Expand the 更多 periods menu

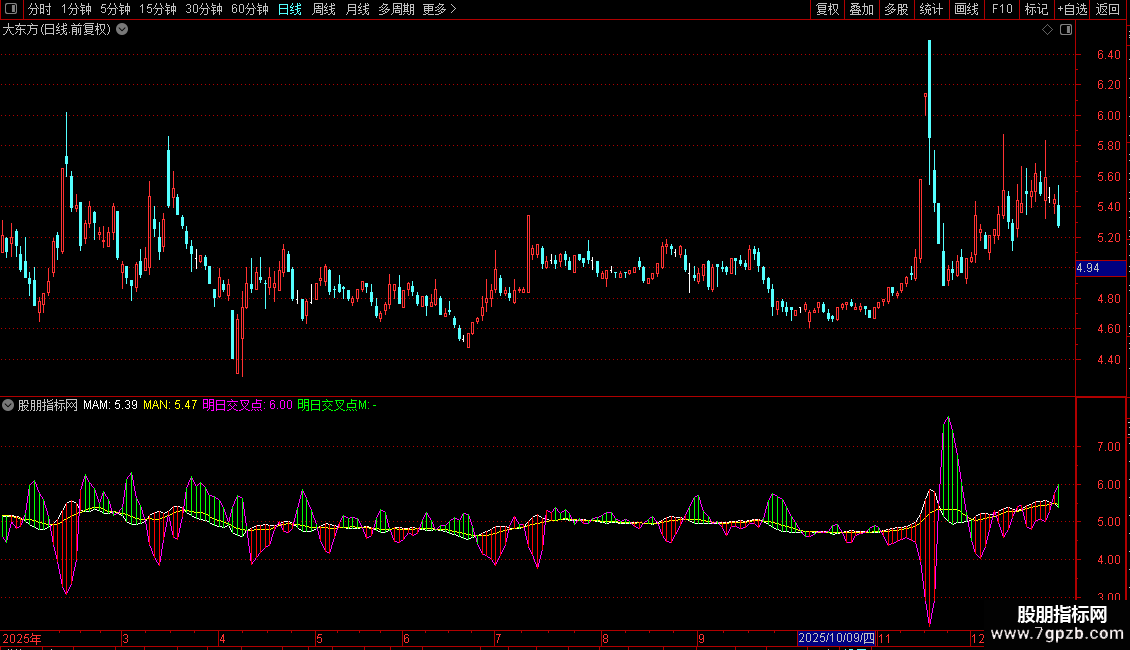[440, 9]
